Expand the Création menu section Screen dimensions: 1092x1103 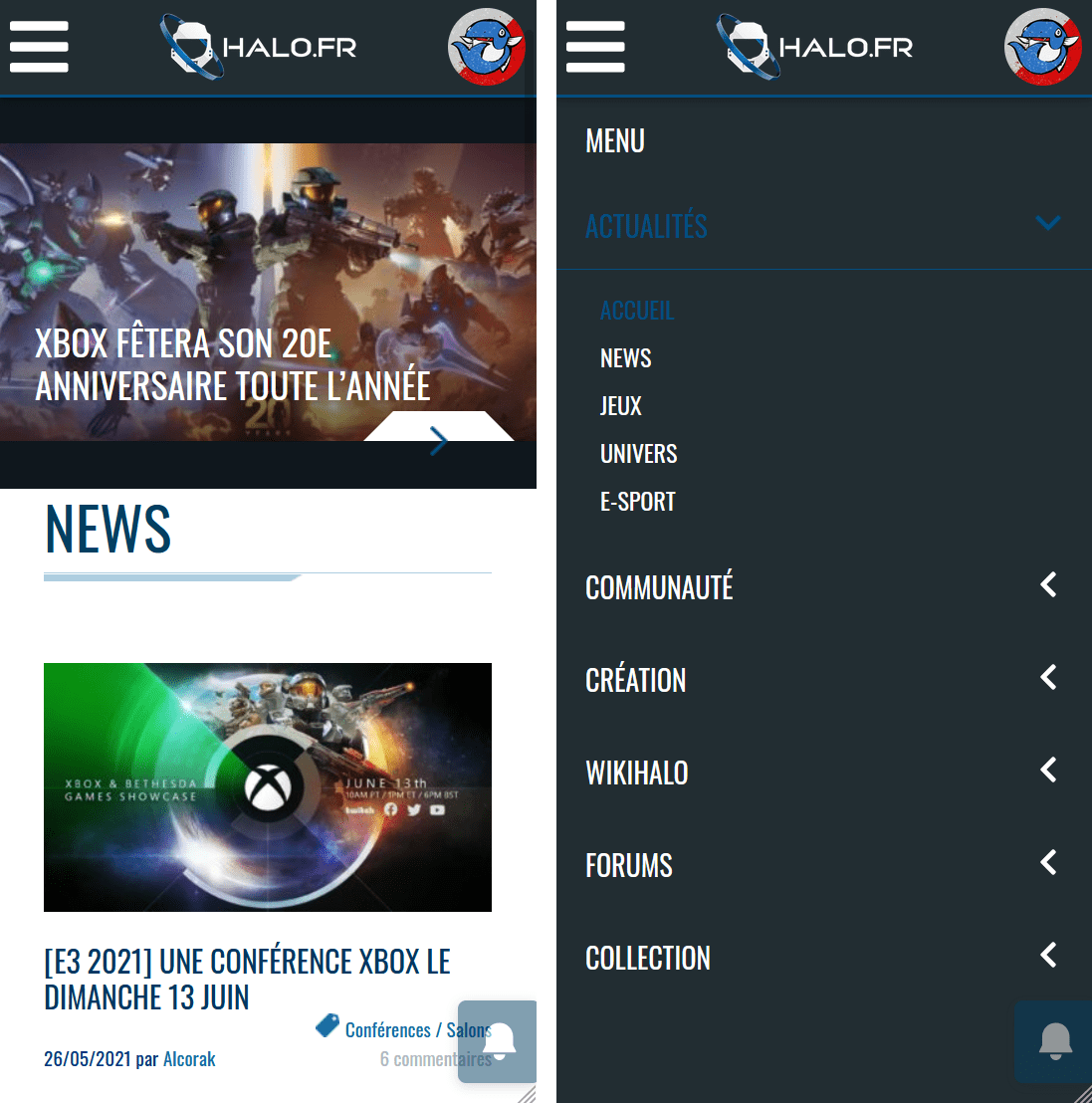pyautogui.click(x=1048, y=677)
